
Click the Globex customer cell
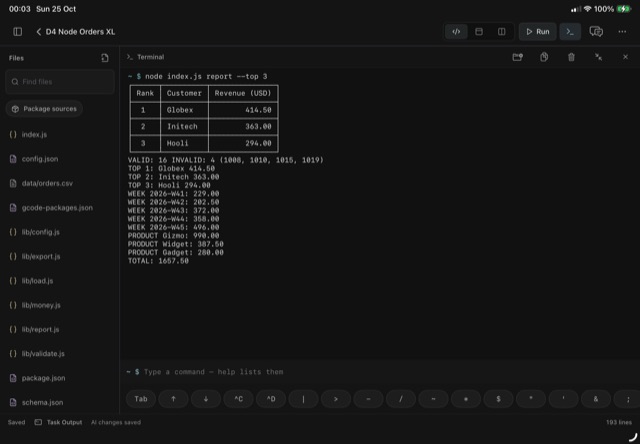pos(184,110)
